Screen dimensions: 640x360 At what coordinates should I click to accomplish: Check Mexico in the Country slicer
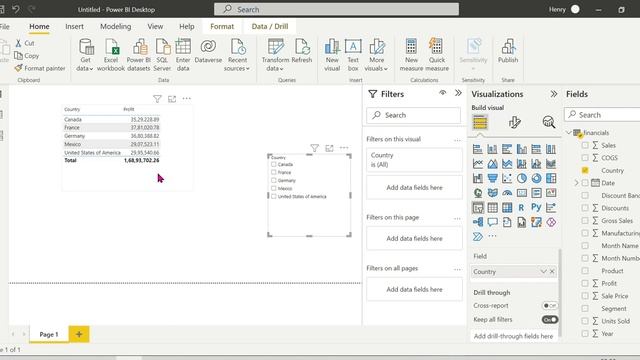274,188
